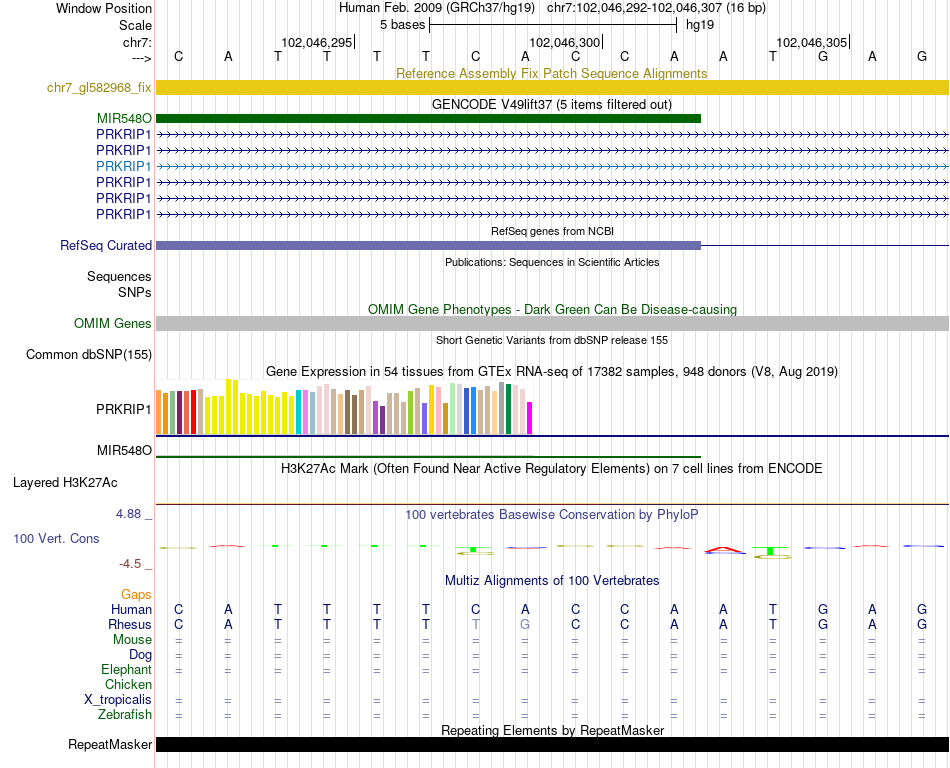The image size is (950, 768).
Task: Click PRKRIP1 label beside GTEx bar chart
Action: pyautogui.click(x=124, y=409)
